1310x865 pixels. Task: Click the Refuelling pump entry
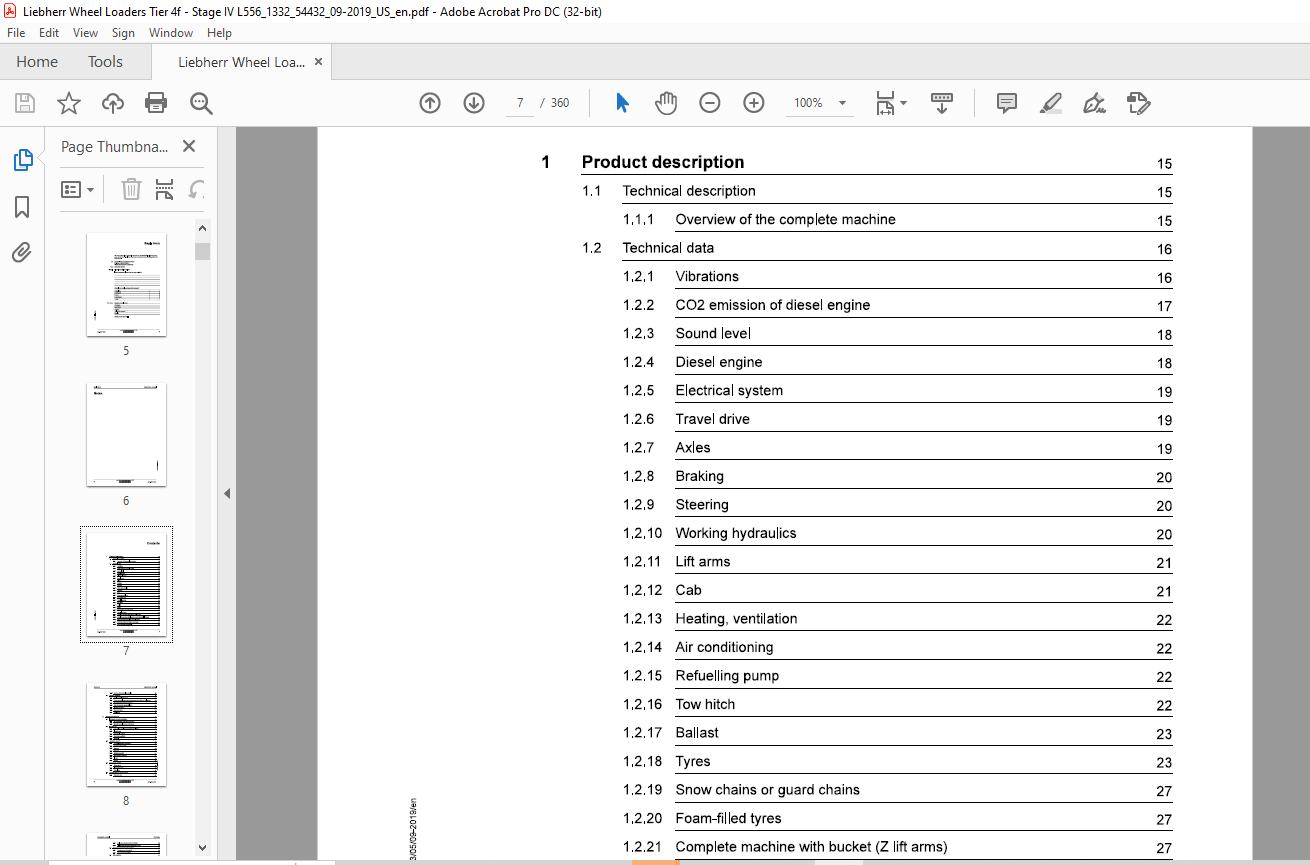point(727,676)
